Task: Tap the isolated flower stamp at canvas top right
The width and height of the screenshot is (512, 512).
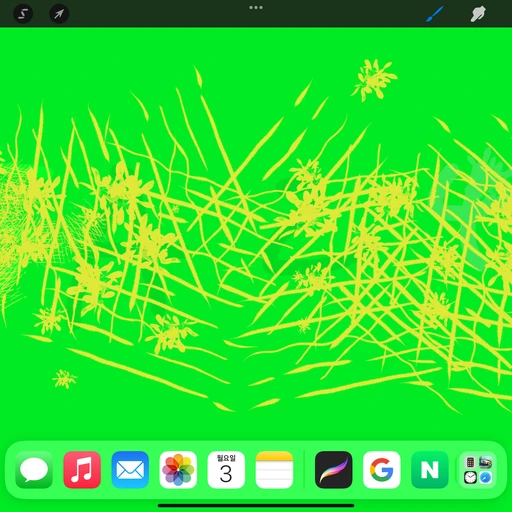Action: 375,79
